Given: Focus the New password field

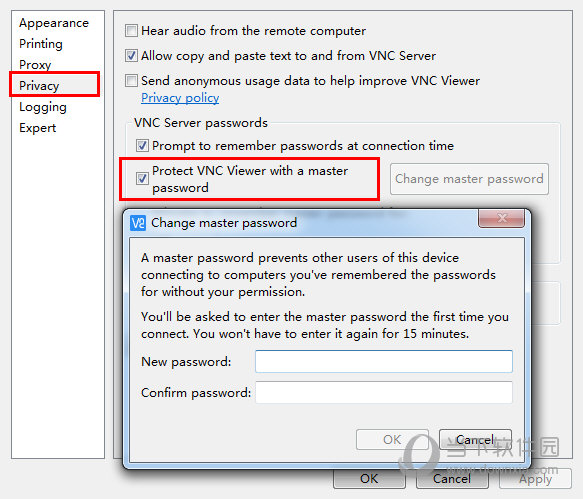Looking at the screenshot, I should point(384,361).
